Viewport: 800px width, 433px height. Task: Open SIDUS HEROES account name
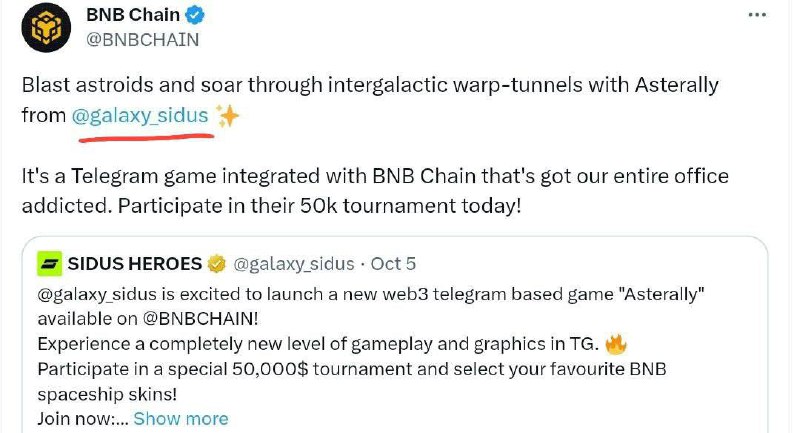(x=135, y=264)
